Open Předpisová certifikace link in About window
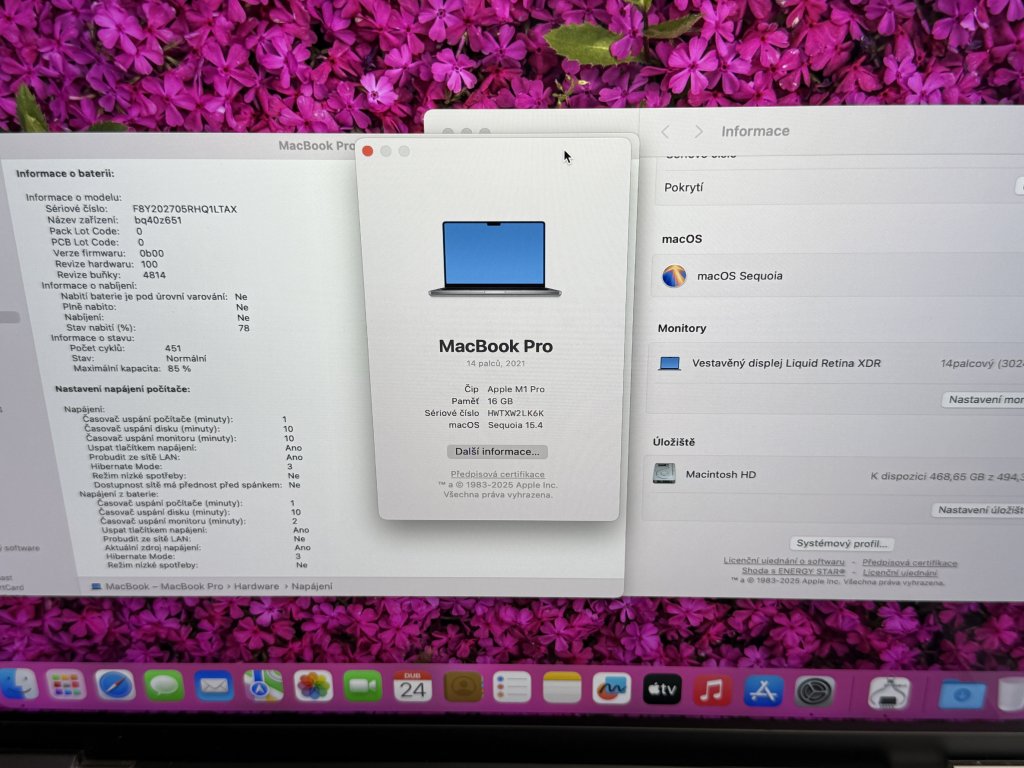Viewport: 1024px width, 768px height. [x=498, y=474]
